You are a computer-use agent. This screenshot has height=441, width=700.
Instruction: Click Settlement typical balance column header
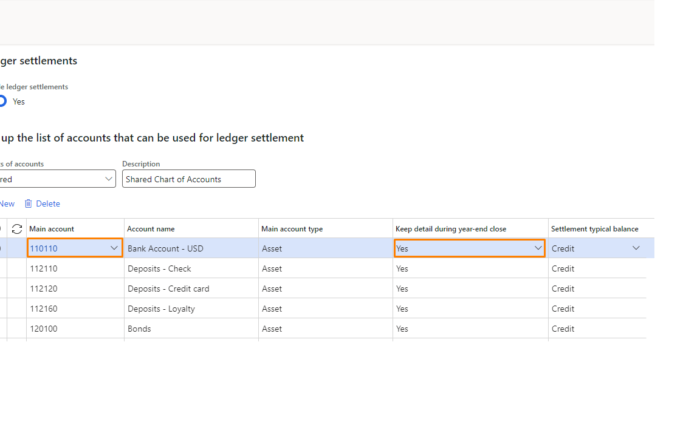point(595,229)
